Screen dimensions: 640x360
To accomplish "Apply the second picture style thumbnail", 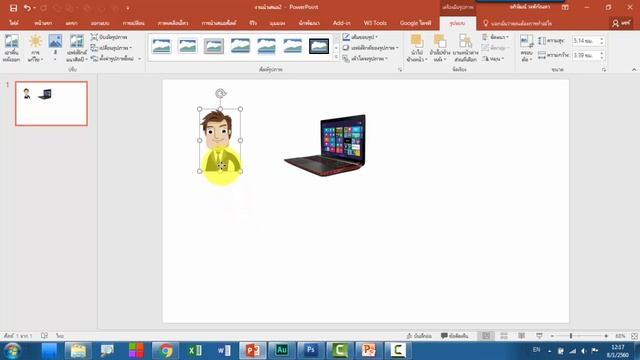I will [x=188, y=46].
